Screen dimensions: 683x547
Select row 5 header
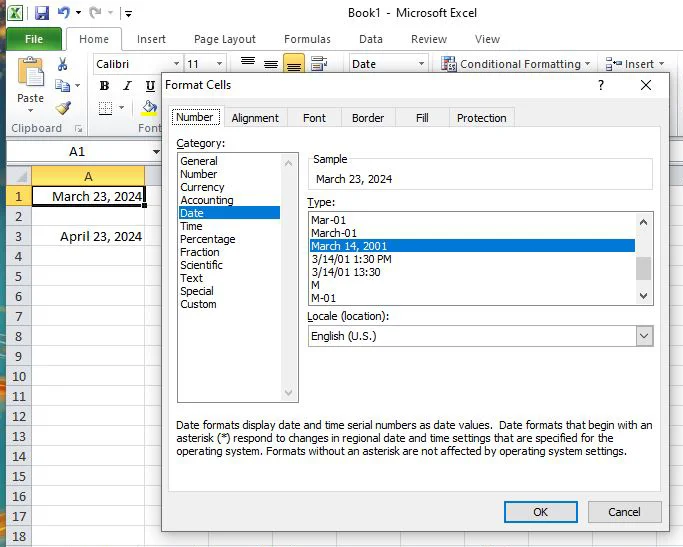pyautogui.click(x=19, y=277)
